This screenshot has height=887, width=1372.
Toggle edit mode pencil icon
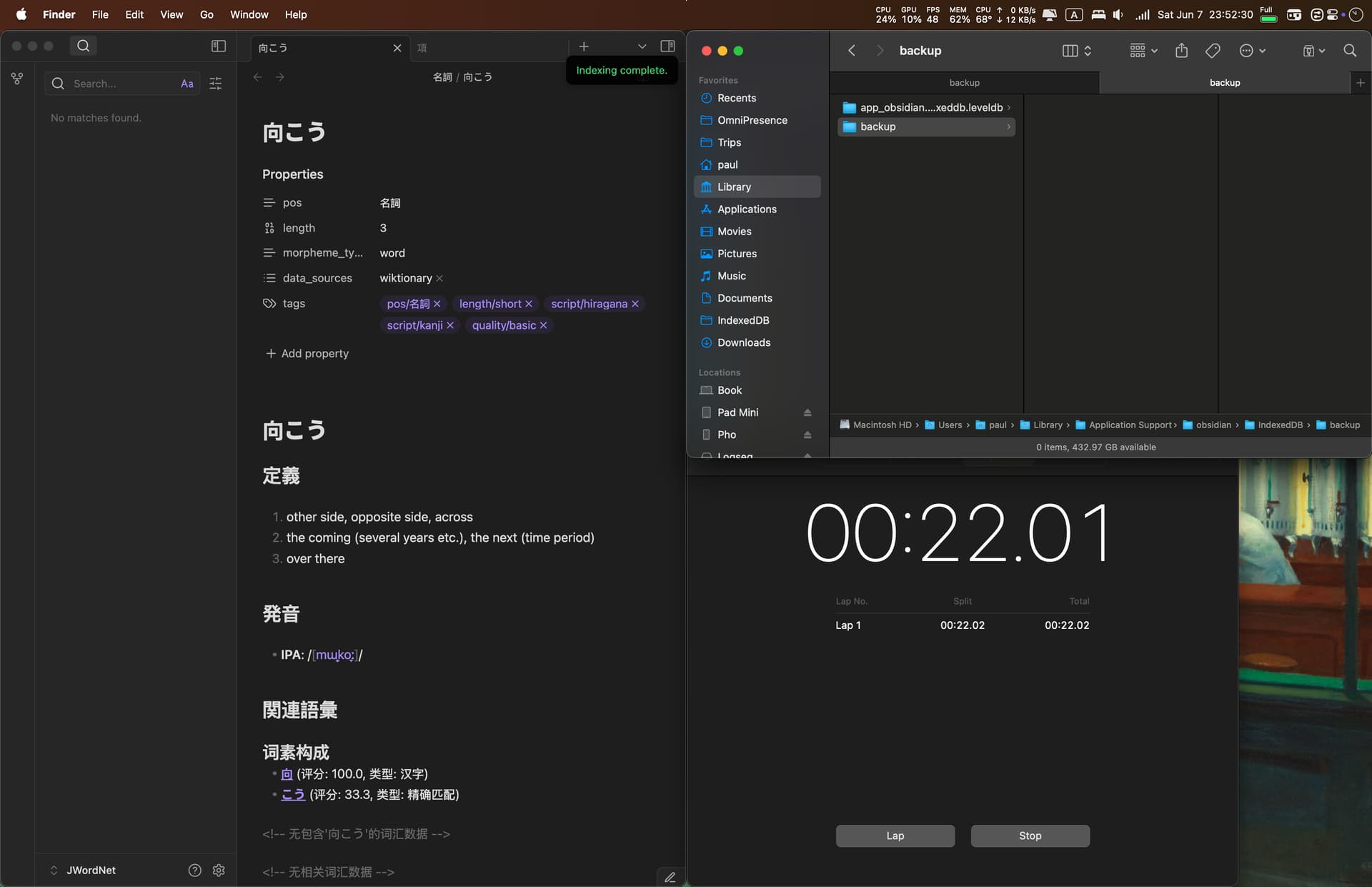[x=670, y=877]
